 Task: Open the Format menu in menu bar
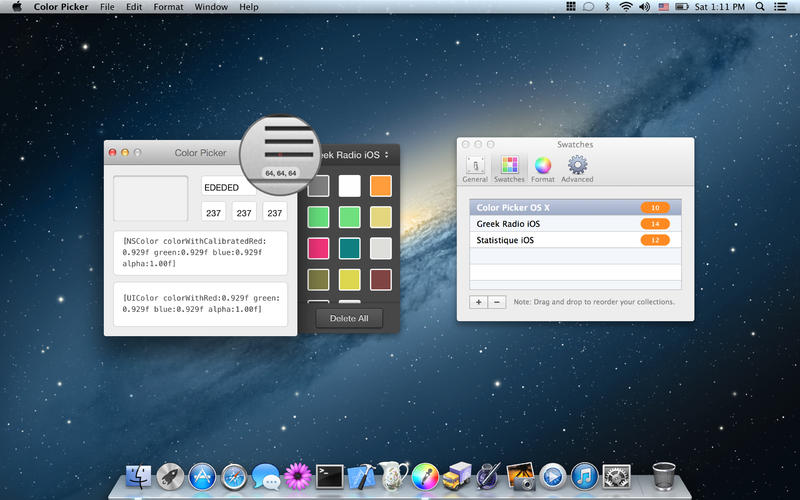(168, 7)
